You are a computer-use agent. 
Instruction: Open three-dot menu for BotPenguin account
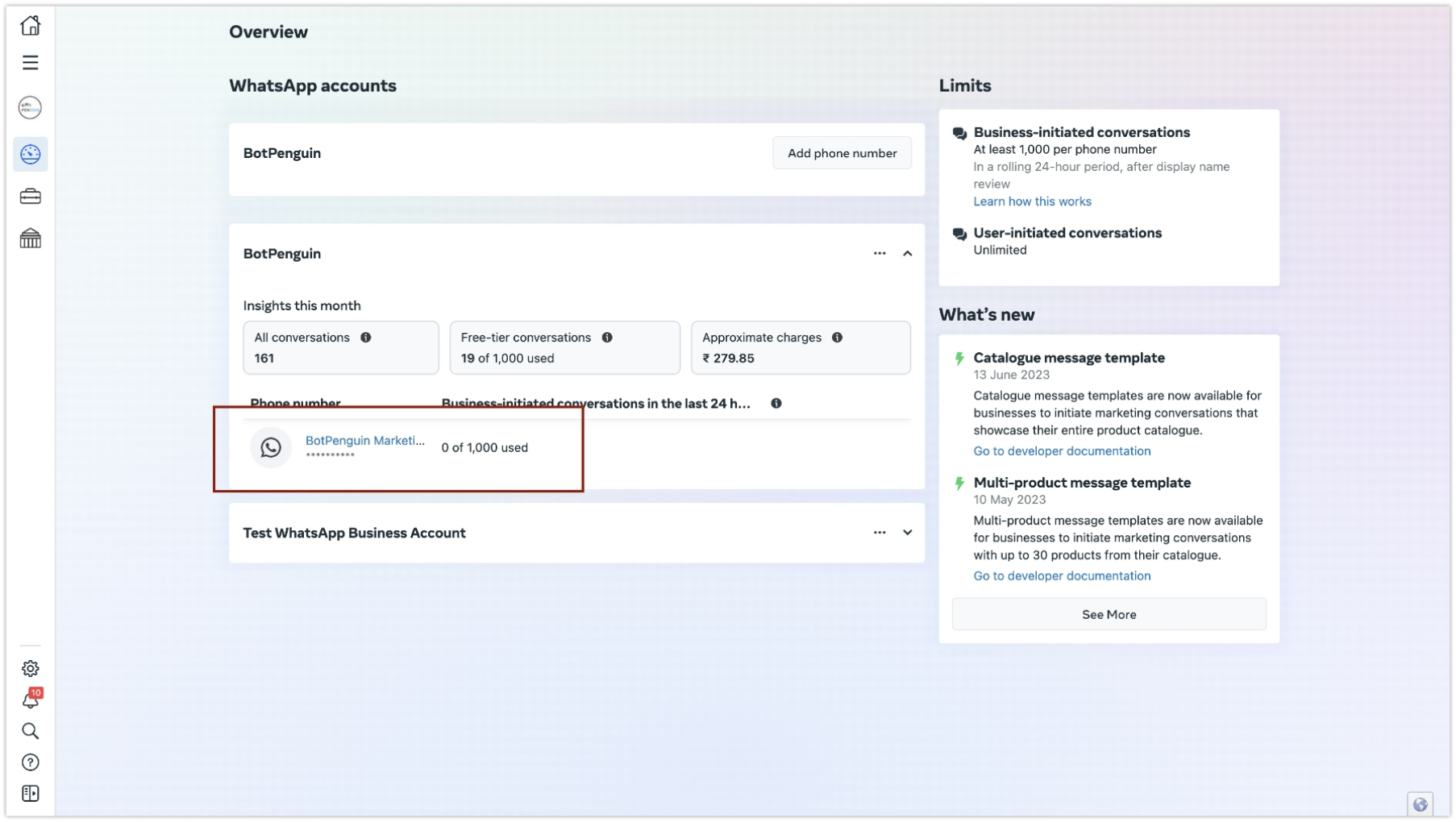click(x=880, y=254)
